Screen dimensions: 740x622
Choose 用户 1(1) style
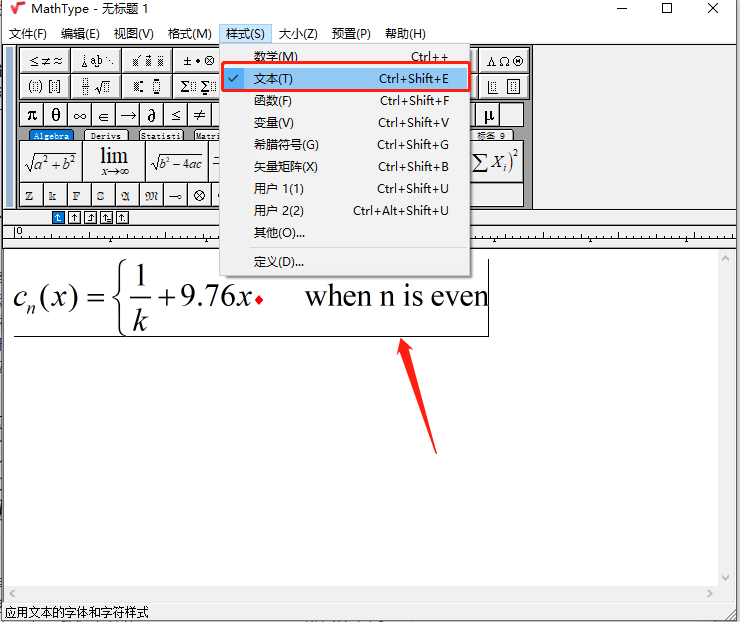coord(345,189)
